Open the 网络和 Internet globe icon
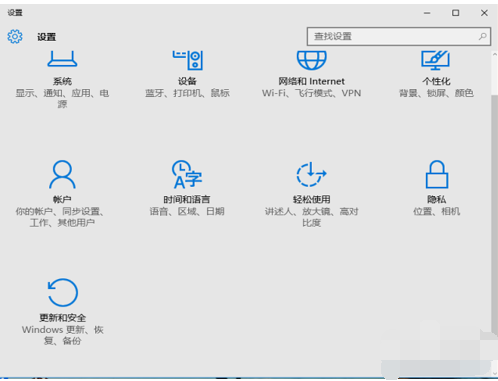Viewport: 498px width, 381px height. (x=312, y=60)
